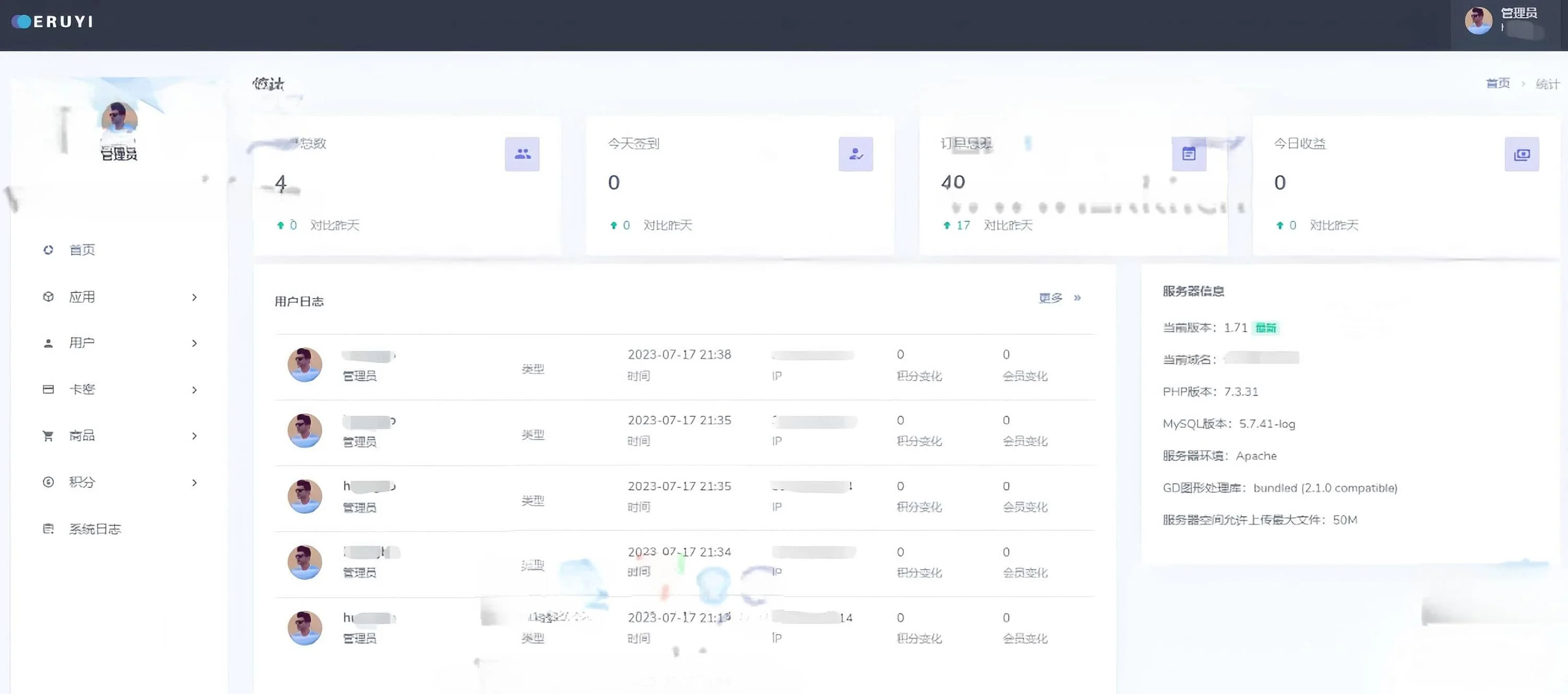Expand the 商品 submenu chevron
The height and width of the screenshot is (694, 1568).
[x=195, y=436]
